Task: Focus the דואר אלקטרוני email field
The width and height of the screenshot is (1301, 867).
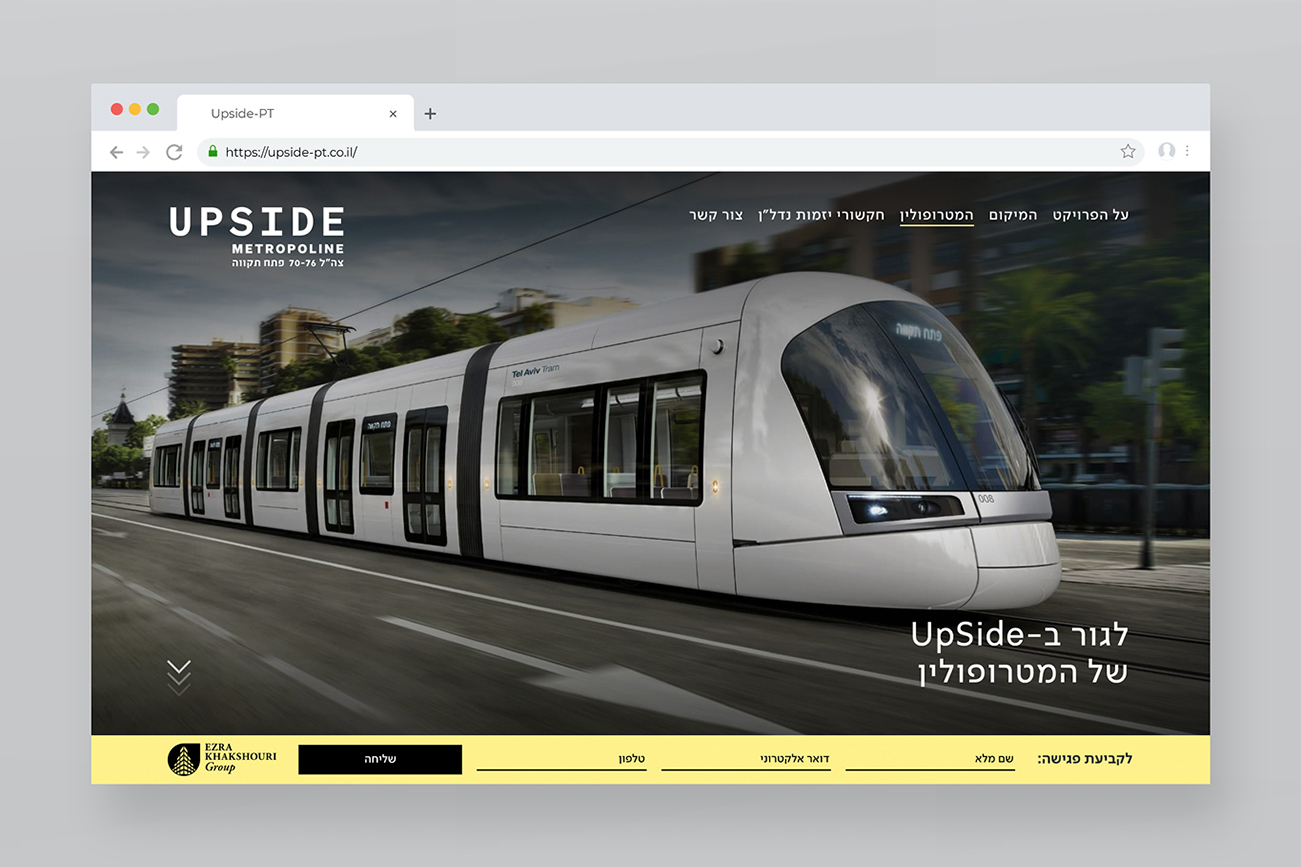Action: [x=746, y=760]
